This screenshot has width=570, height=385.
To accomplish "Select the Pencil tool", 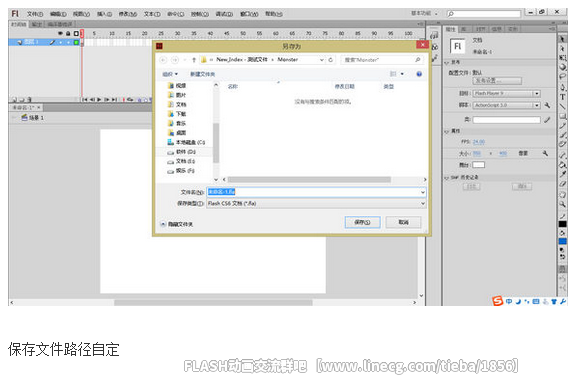I will (x=562, y=126).
